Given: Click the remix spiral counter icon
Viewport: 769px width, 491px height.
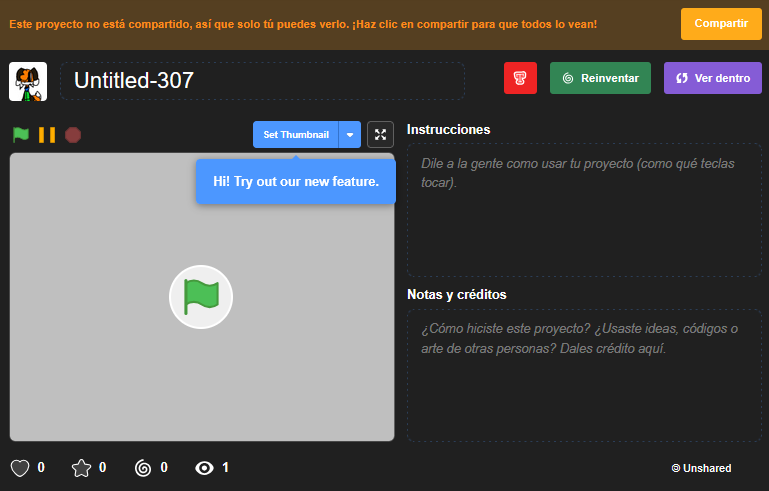Looking at the screenshot, I should 143,468.
